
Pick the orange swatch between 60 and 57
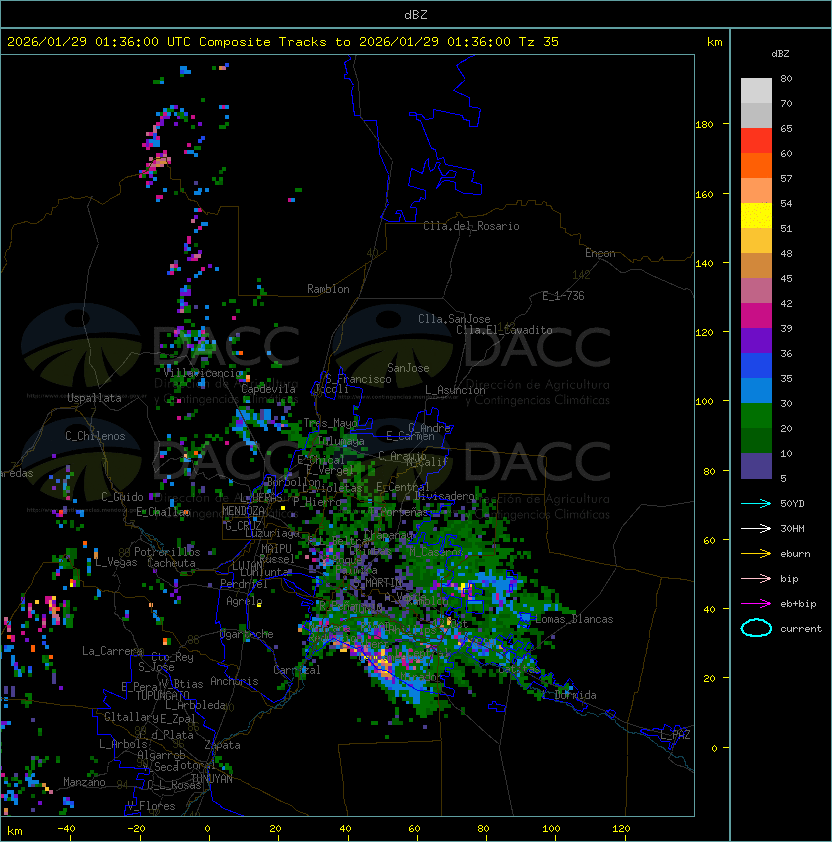tap(756, 166)
